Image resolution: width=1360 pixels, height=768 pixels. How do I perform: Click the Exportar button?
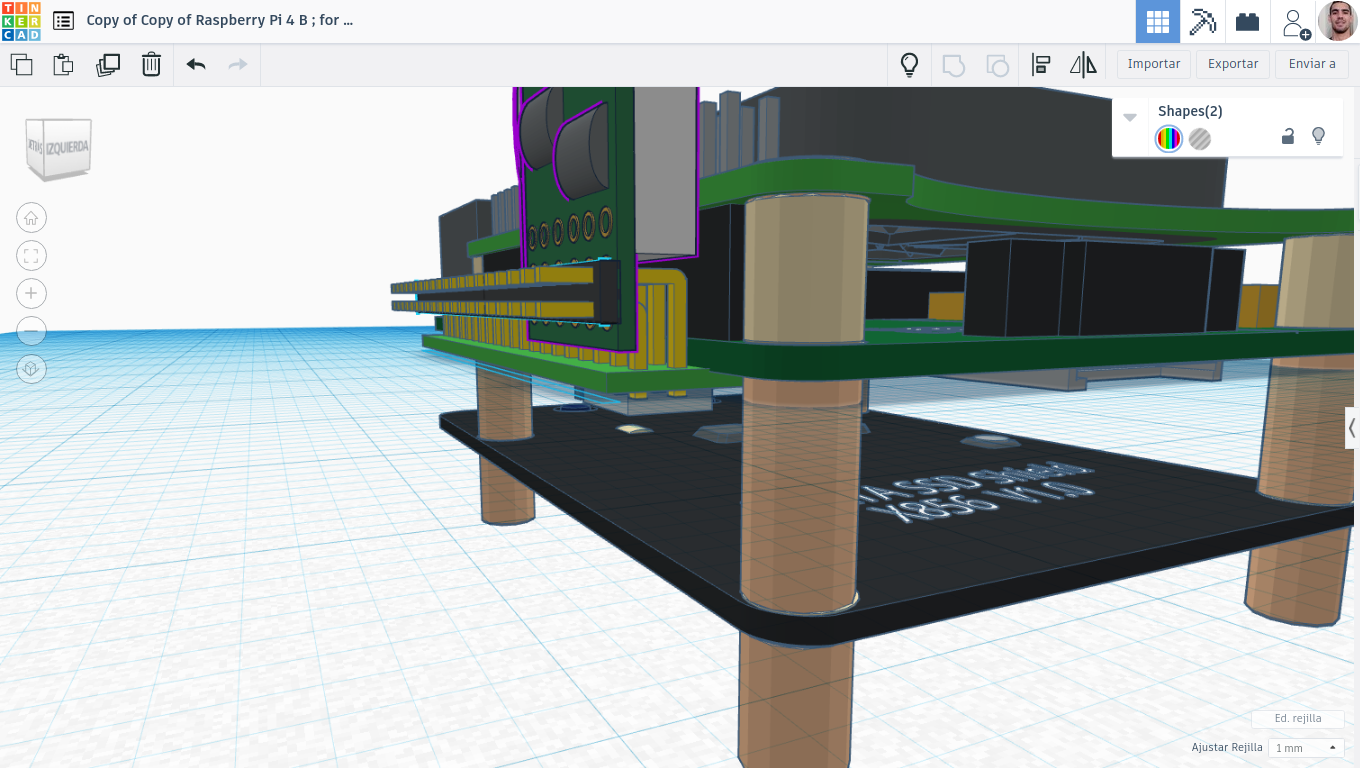pyautogui.click(x=1233, y=64)
